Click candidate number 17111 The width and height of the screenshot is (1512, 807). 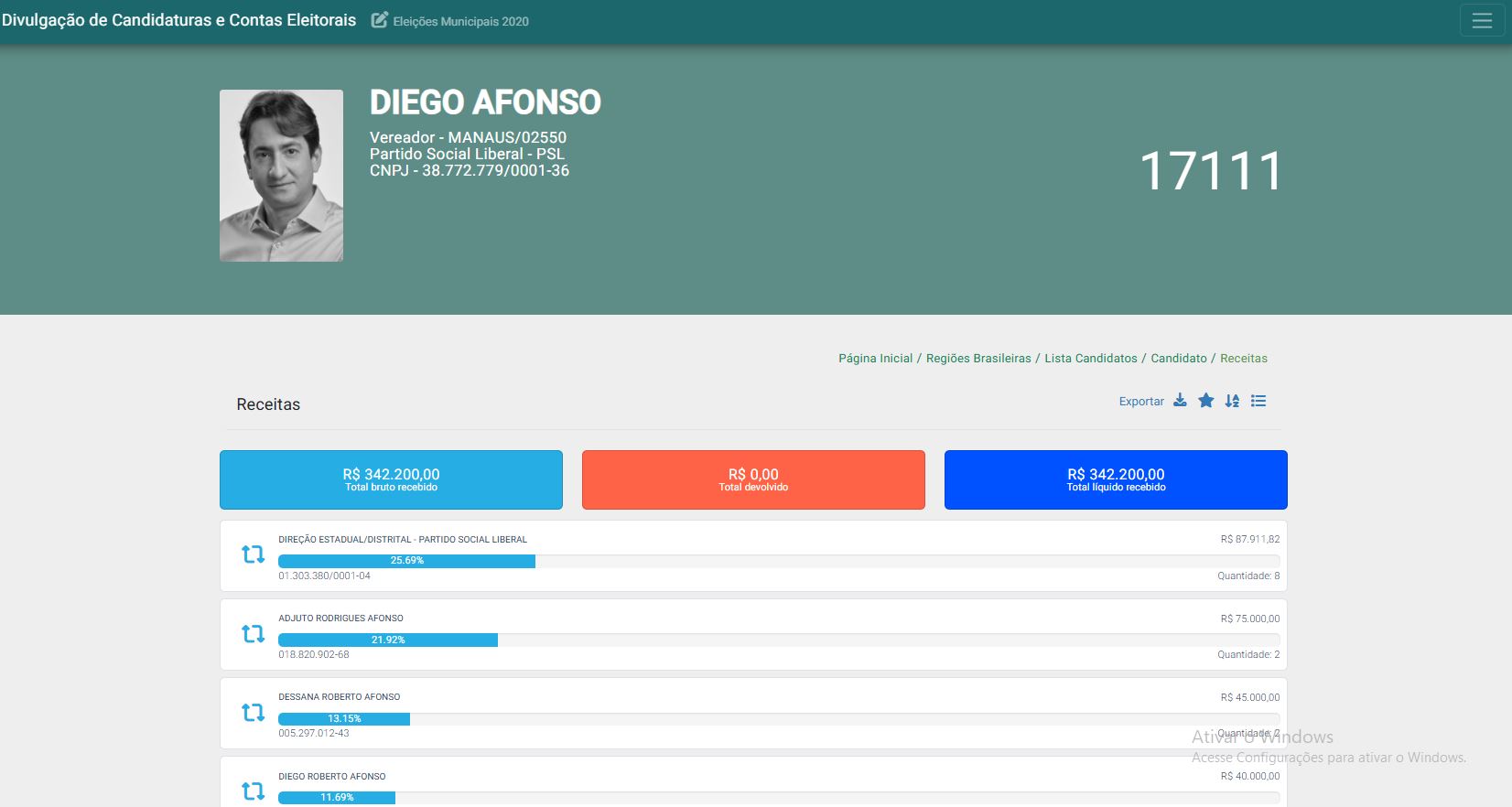[1212, 171]
